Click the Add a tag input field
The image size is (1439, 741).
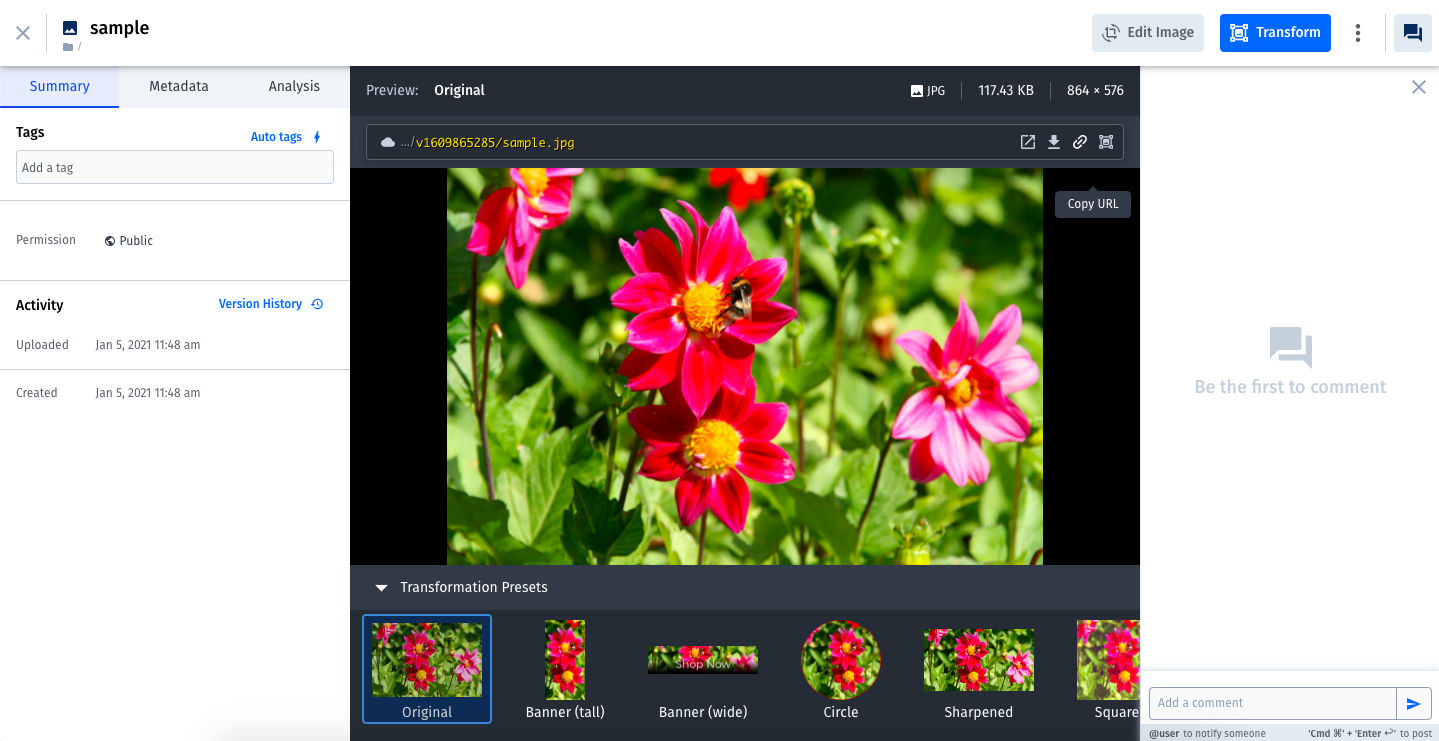(x=175, y=168)
